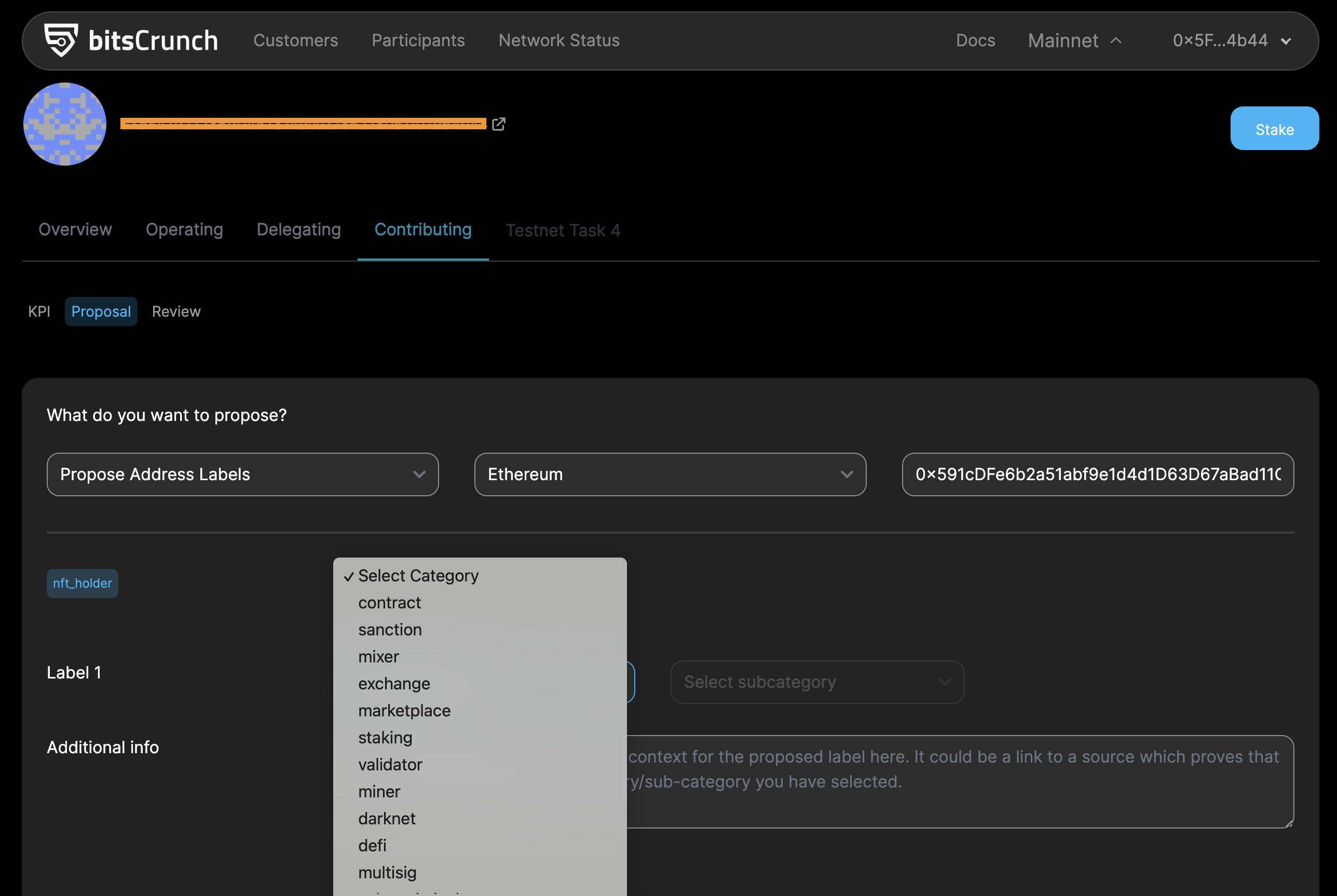The width and height of the screenshot is (1337, 896).
Task: Click the "Label 1" label
Action: pyautogui.click(x=74, y=673)
